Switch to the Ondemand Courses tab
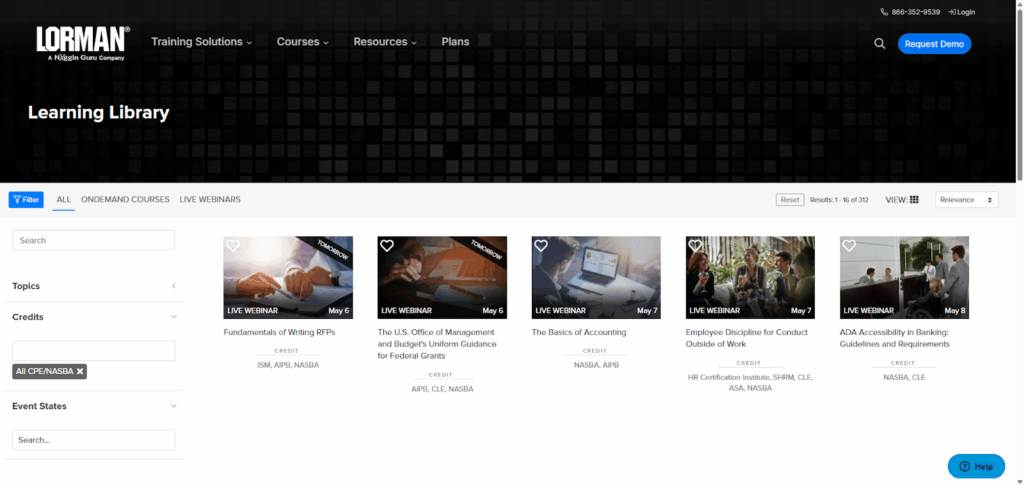Viewport: 1024px width, 486px height. pyautogui.click(x=125, y=200)
